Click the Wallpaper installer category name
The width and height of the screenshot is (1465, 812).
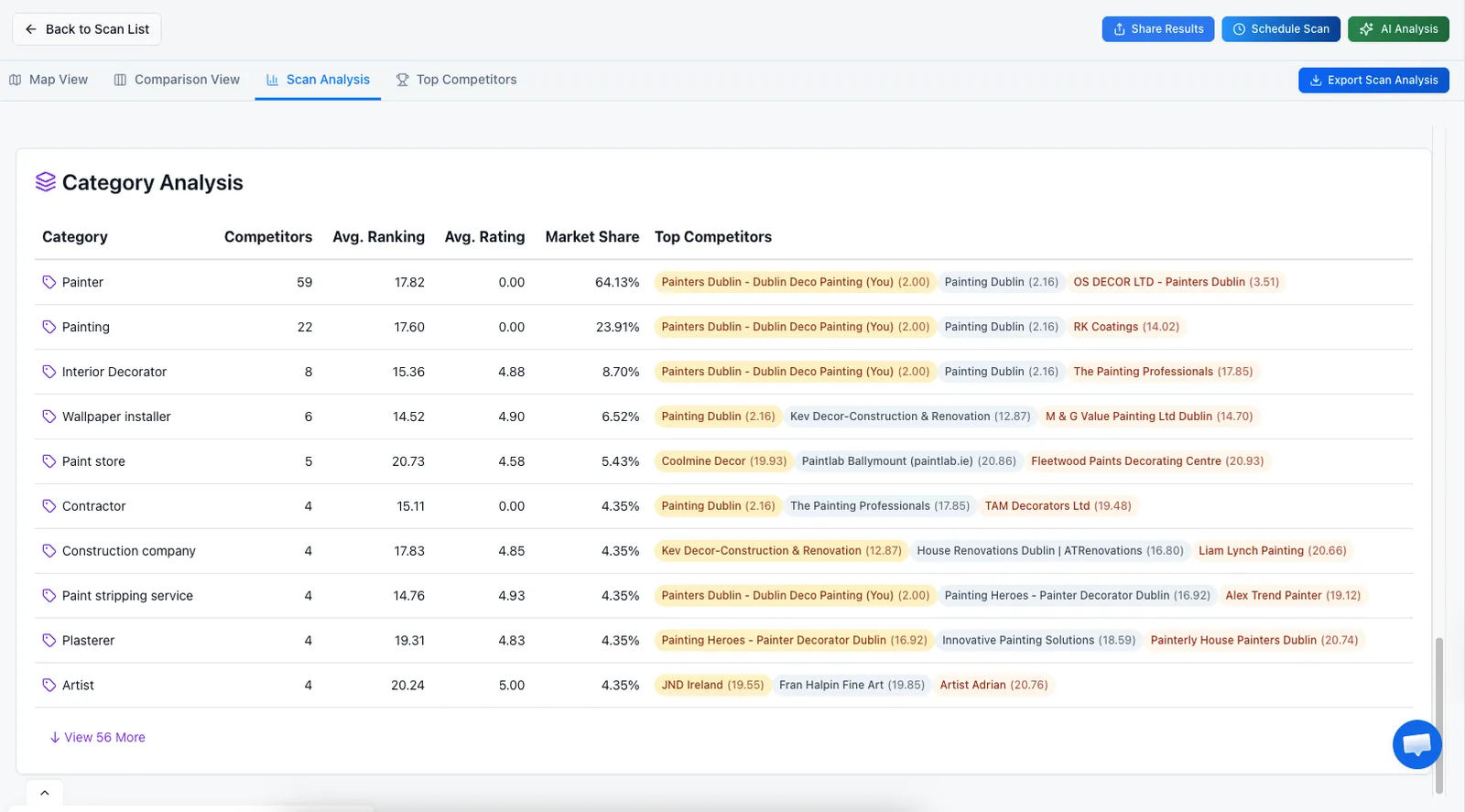pyautogui.click(x=116, y=417)
